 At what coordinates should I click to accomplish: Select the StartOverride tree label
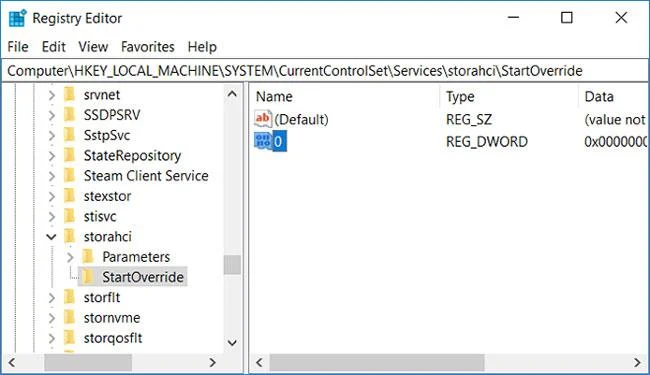[x=143, y=277]
